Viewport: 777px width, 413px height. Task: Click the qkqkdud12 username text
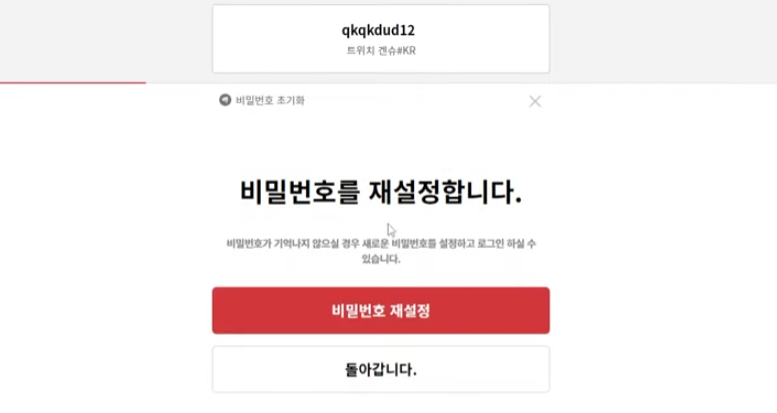pyautogui.click(x=378, y=30)
